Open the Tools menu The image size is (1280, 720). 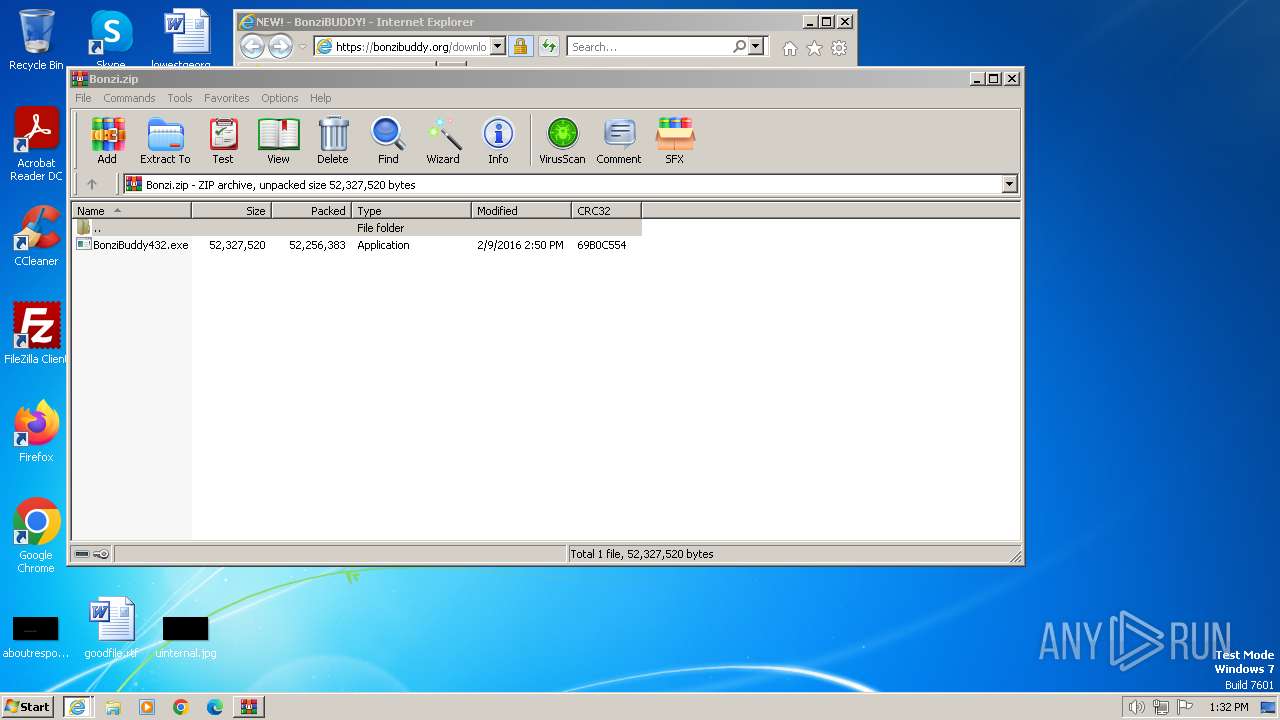180,98
